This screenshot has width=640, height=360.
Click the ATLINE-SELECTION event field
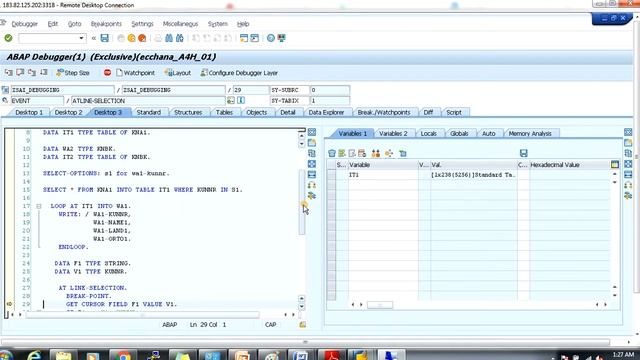click(x=148, y=100)
